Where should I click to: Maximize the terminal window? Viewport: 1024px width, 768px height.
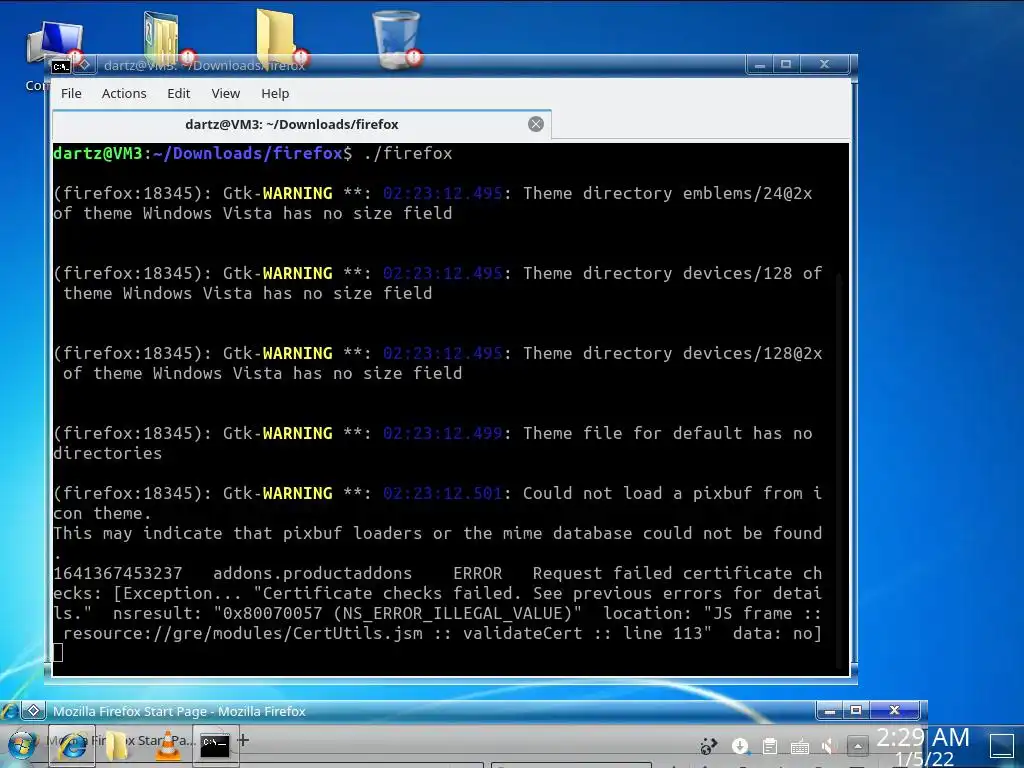click(786, 64)
